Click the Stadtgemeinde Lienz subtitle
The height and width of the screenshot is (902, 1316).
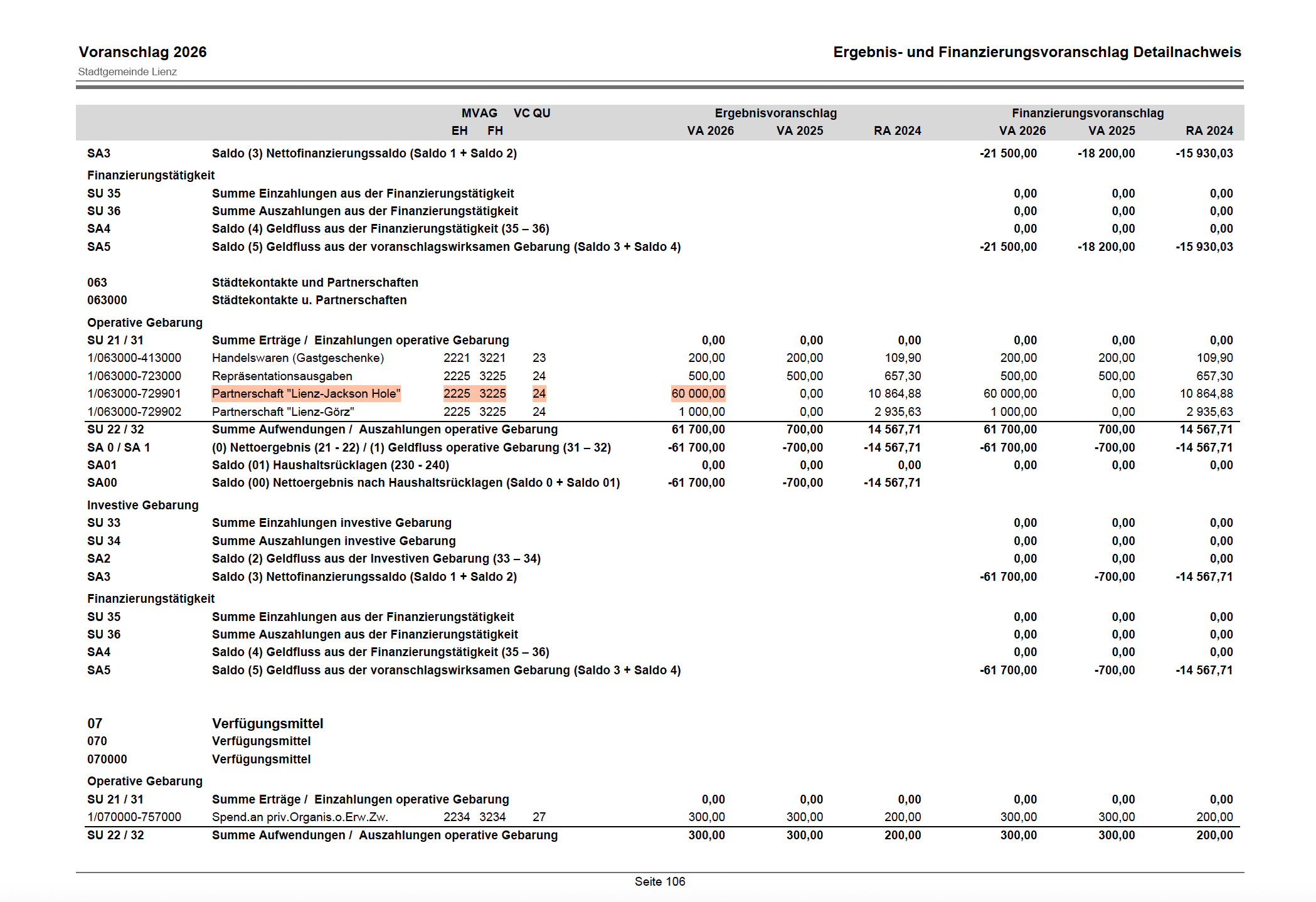127,72
